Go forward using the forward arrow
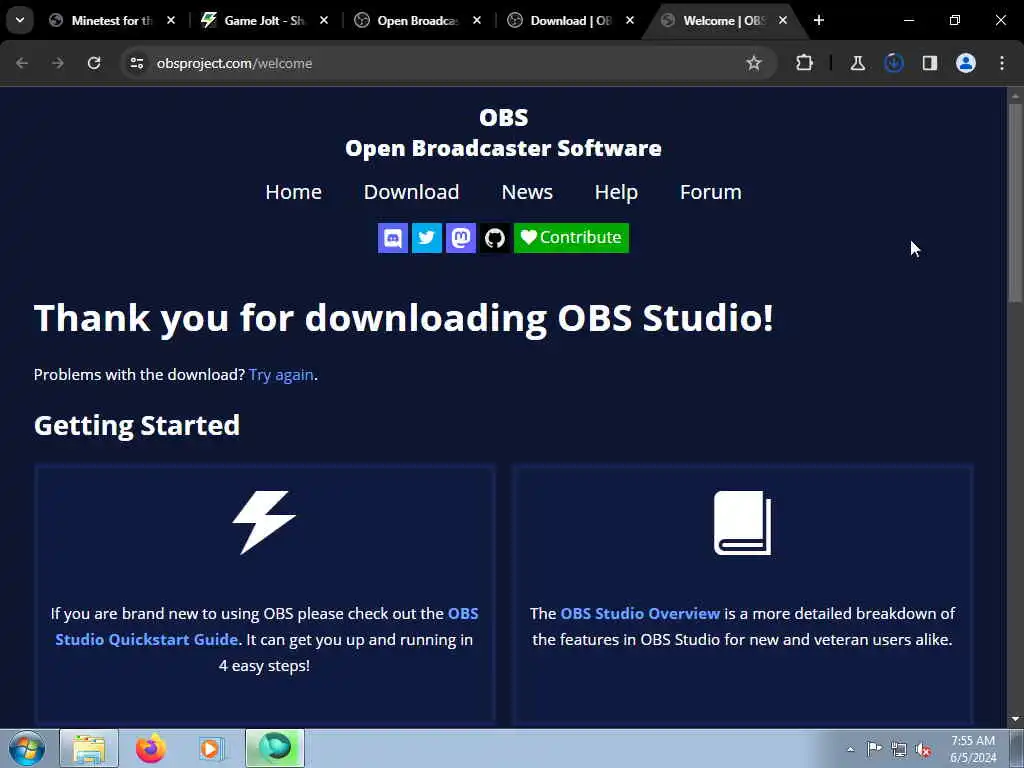 click(x=58, y=63)
